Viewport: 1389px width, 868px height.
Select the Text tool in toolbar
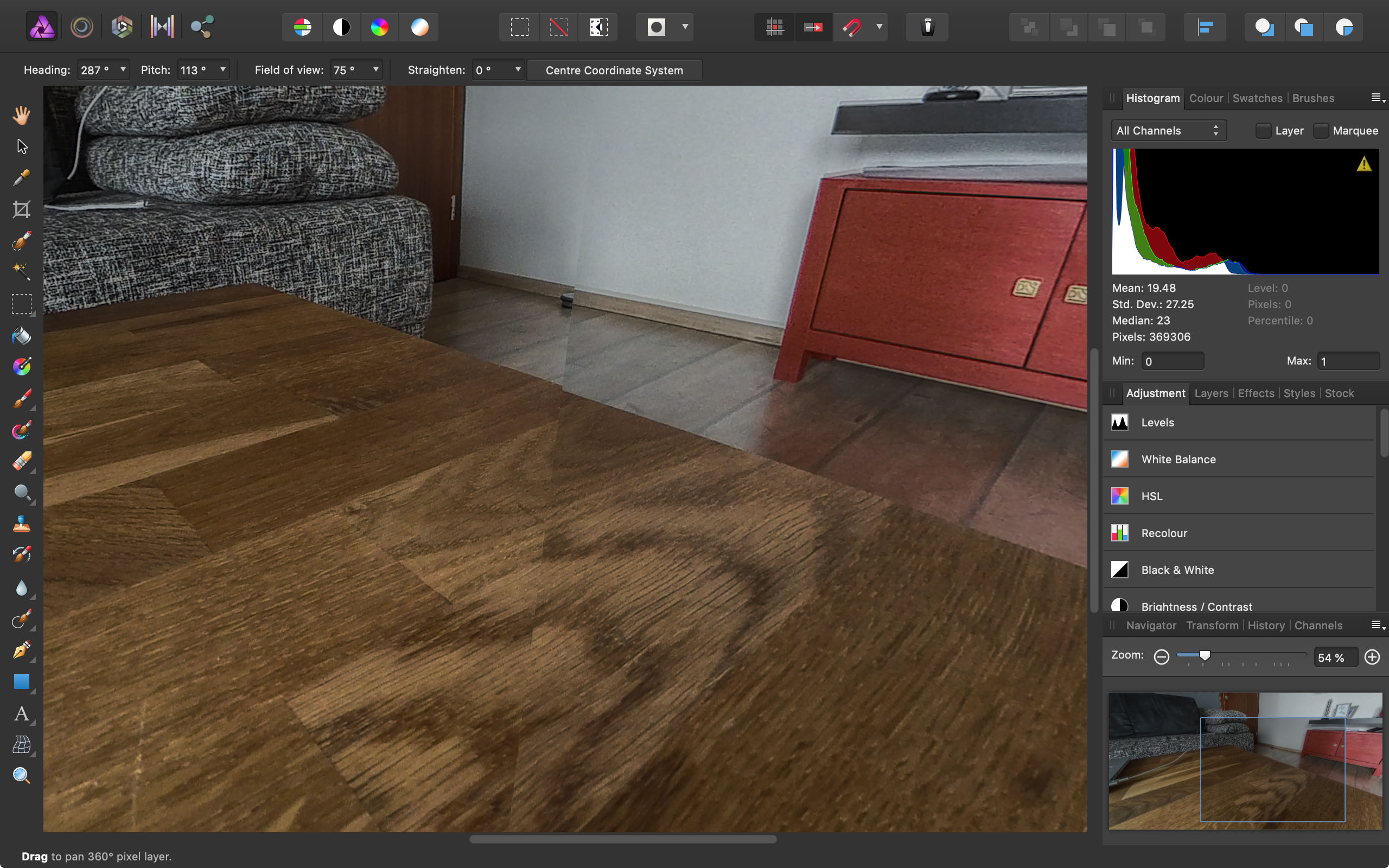coord(21,713)
